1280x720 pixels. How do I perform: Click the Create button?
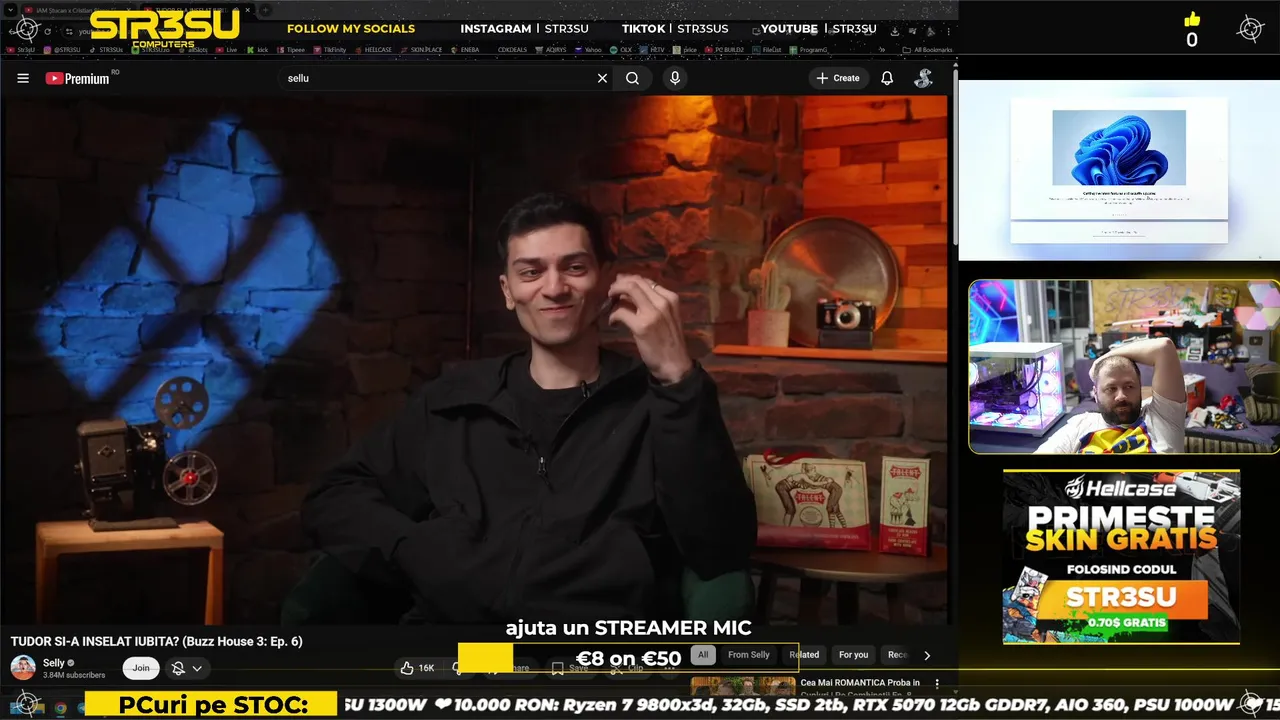tap(838, 78)
